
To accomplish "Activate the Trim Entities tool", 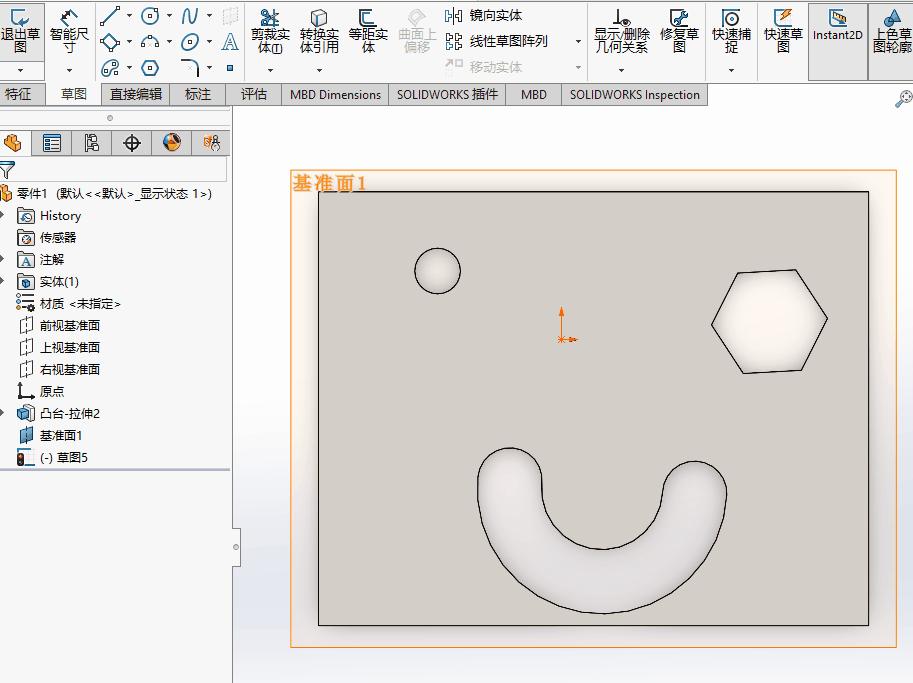I will [270, 28].
